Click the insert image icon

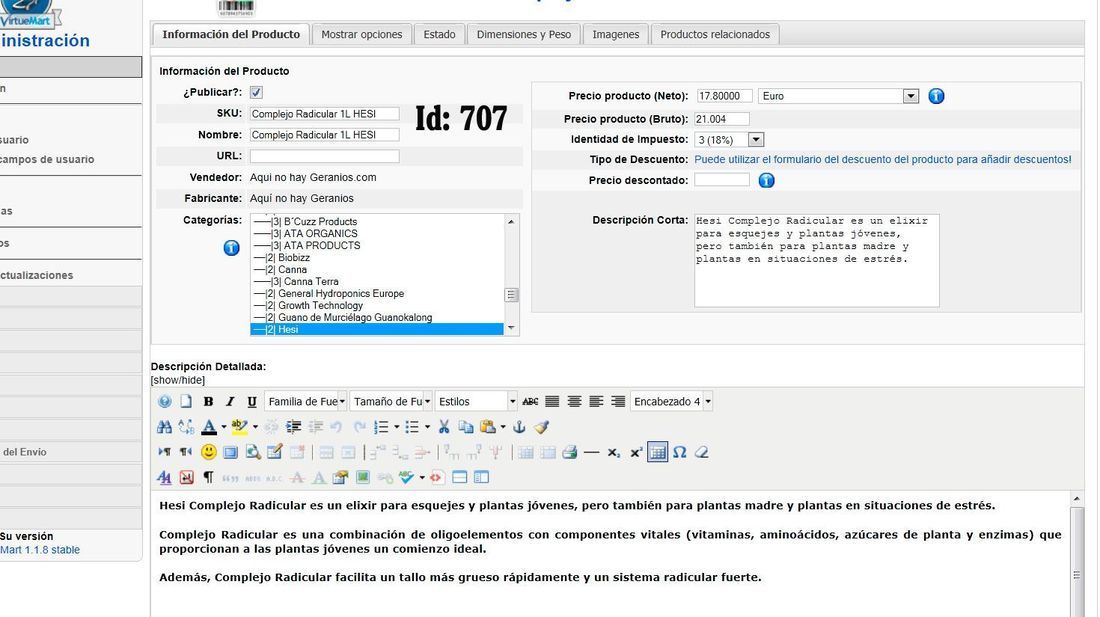point(363,477)
